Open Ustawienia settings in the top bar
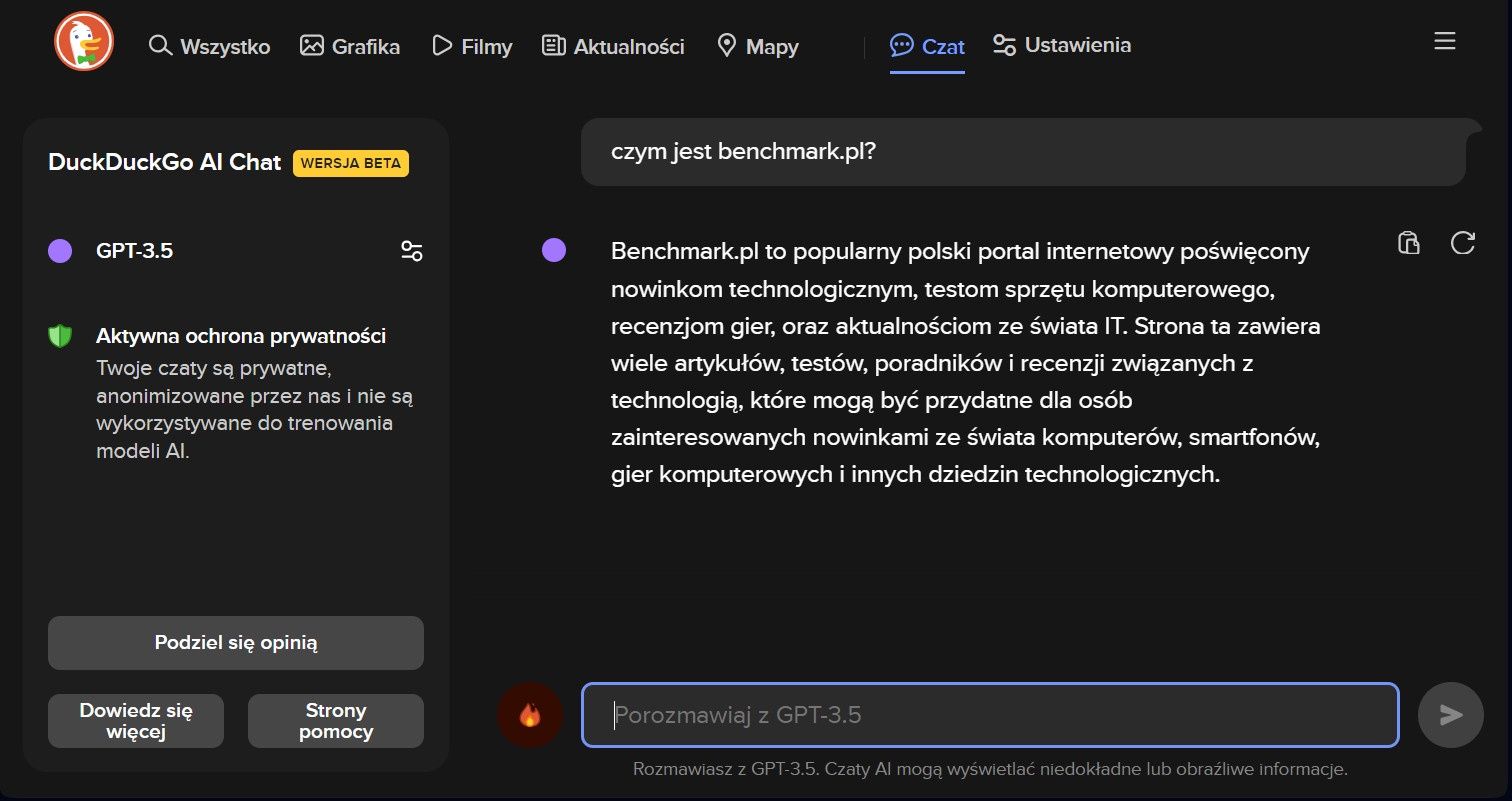Screen dimensions: 1512x801 (1061, 45)
